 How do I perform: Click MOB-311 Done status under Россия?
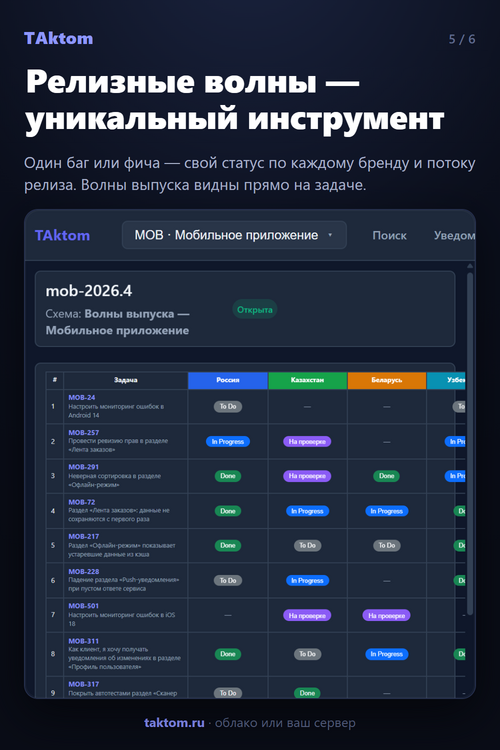click(x=228, y=654)
